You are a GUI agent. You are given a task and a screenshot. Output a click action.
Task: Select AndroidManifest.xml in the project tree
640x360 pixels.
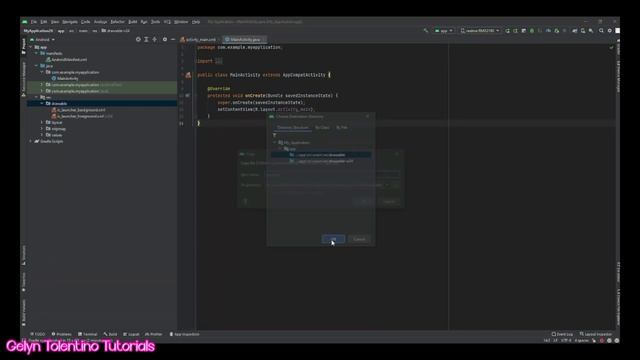[66, 60]
